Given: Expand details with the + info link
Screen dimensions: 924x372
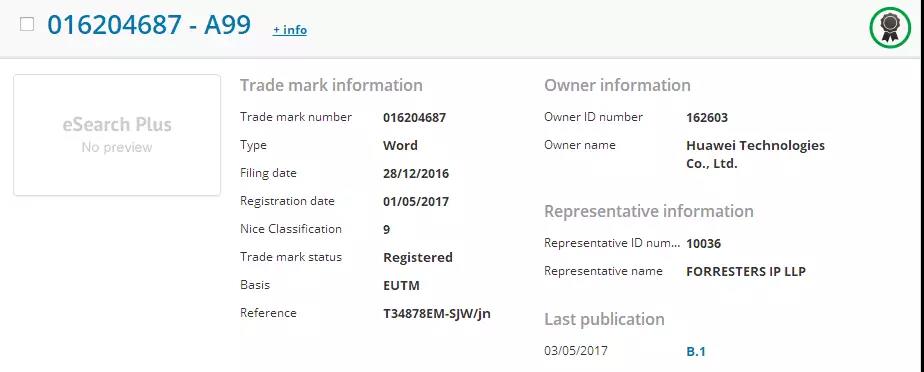Looking at the screenshot, I should pos(289,29).
